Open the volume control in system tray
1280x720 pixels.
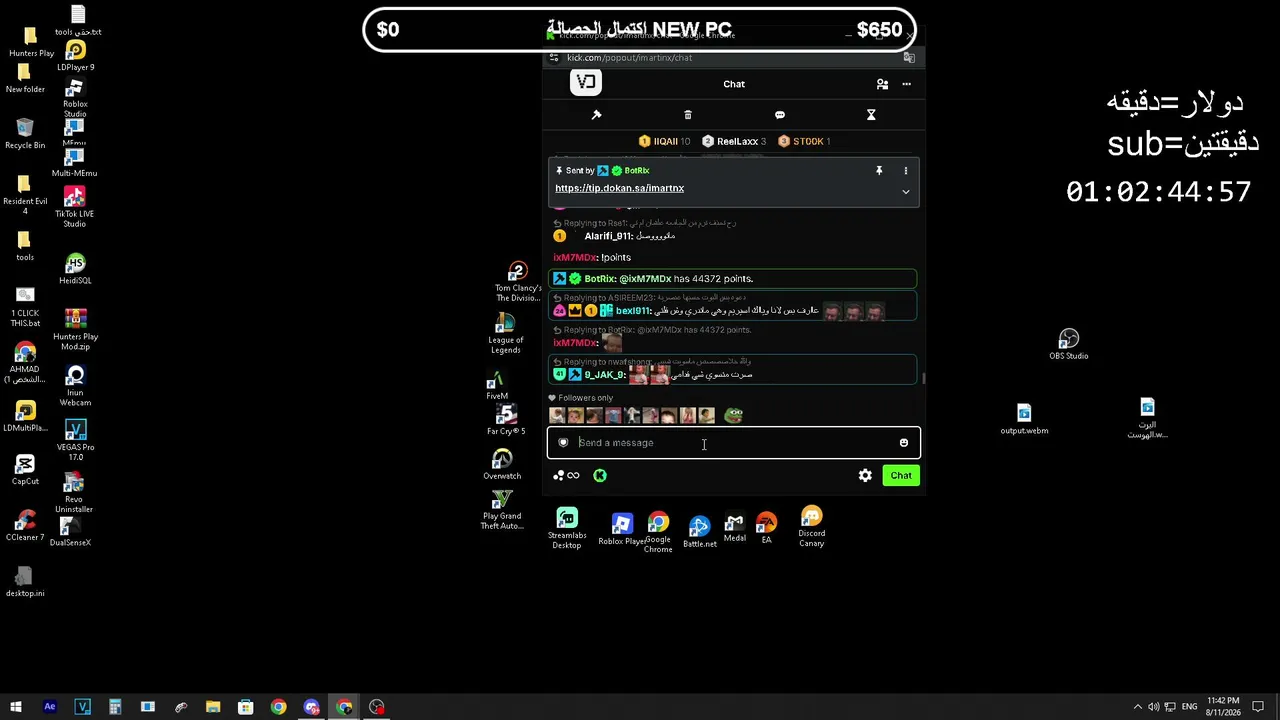pyautogui.click(x=1154, y=707)
